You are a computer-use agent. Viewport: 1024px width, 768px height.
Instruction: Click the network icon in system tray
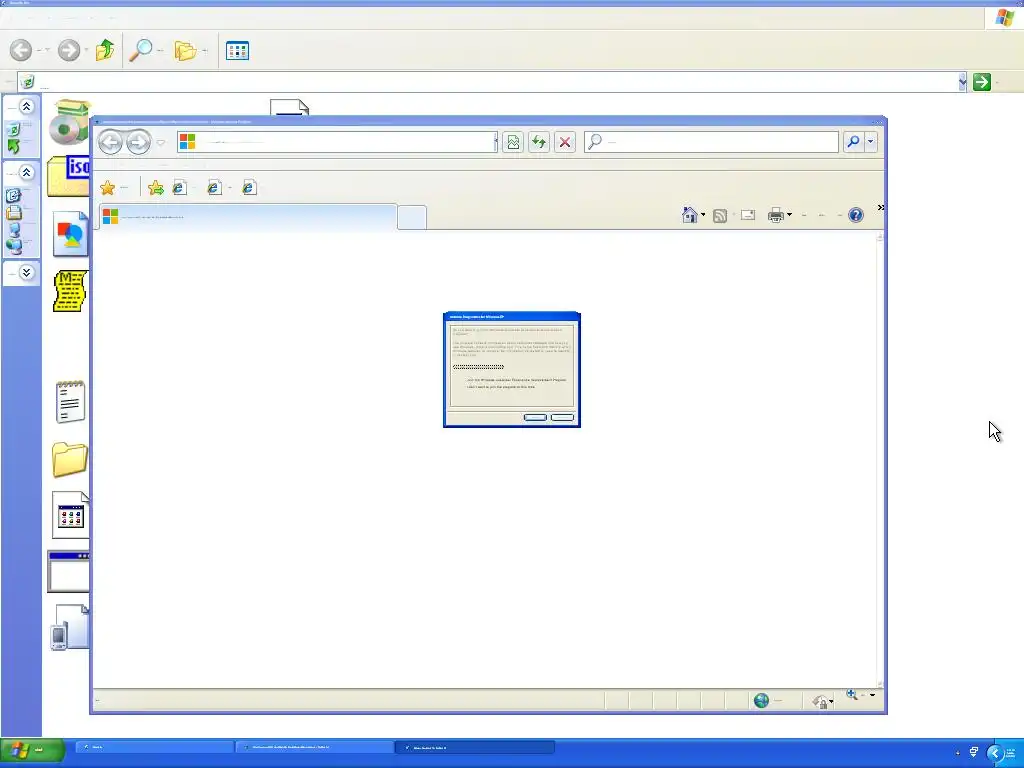974,752
